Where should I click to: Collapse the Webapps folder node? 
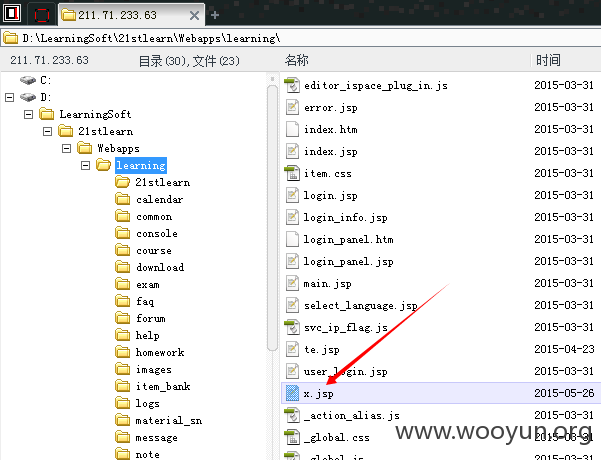[x=66, y=148]
